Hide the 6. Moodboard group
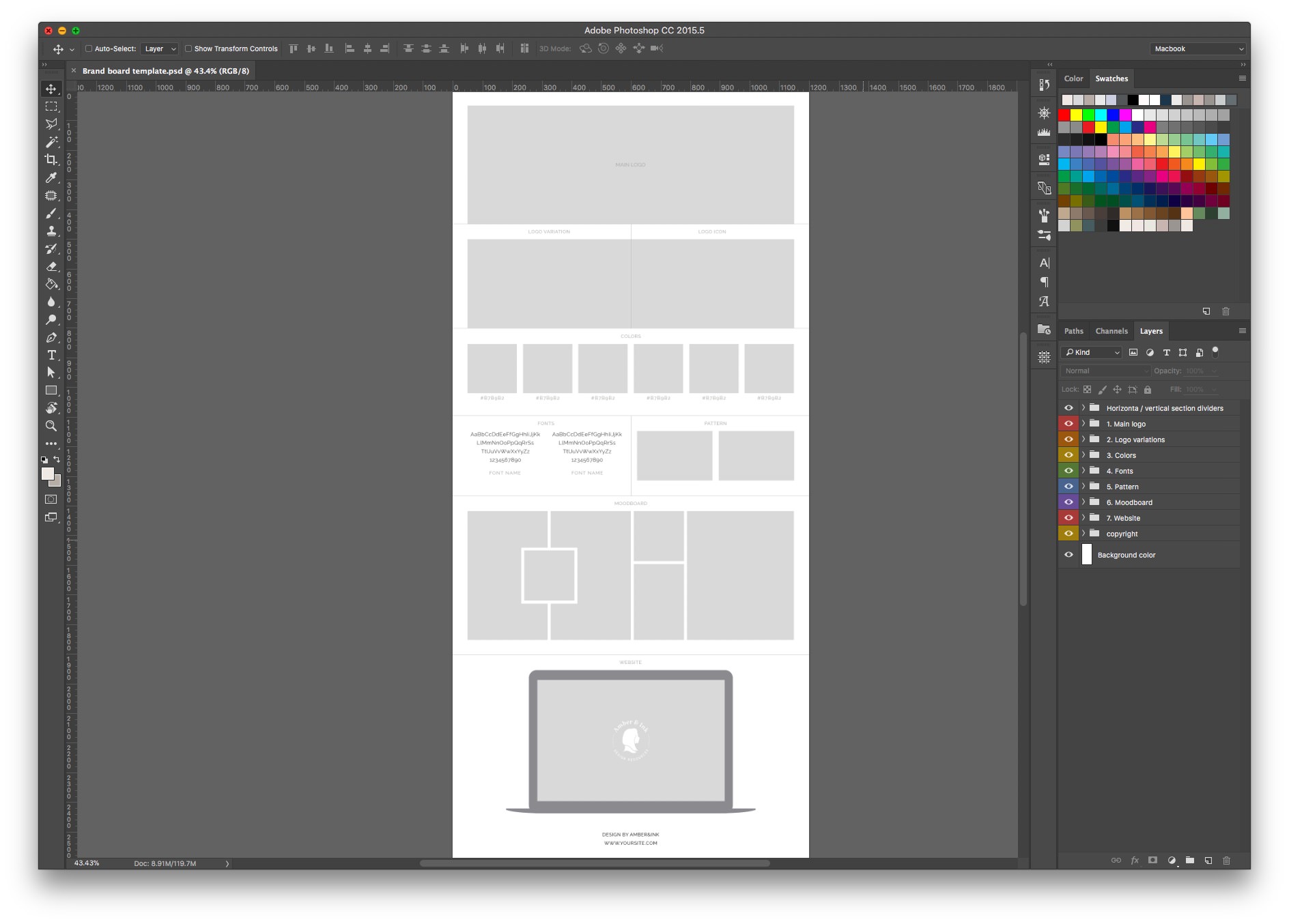The width and height of the screenshot is (1289, 924). pos(1068,502)
